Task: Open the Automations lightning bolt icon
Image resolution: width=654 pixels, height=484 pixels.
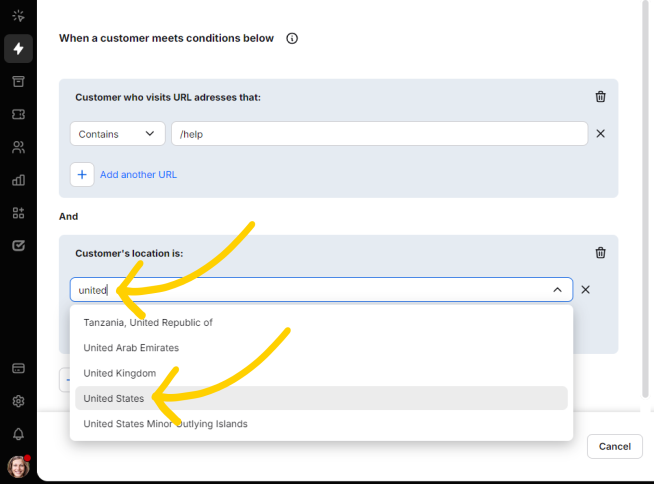Action: tap(18, 49)
